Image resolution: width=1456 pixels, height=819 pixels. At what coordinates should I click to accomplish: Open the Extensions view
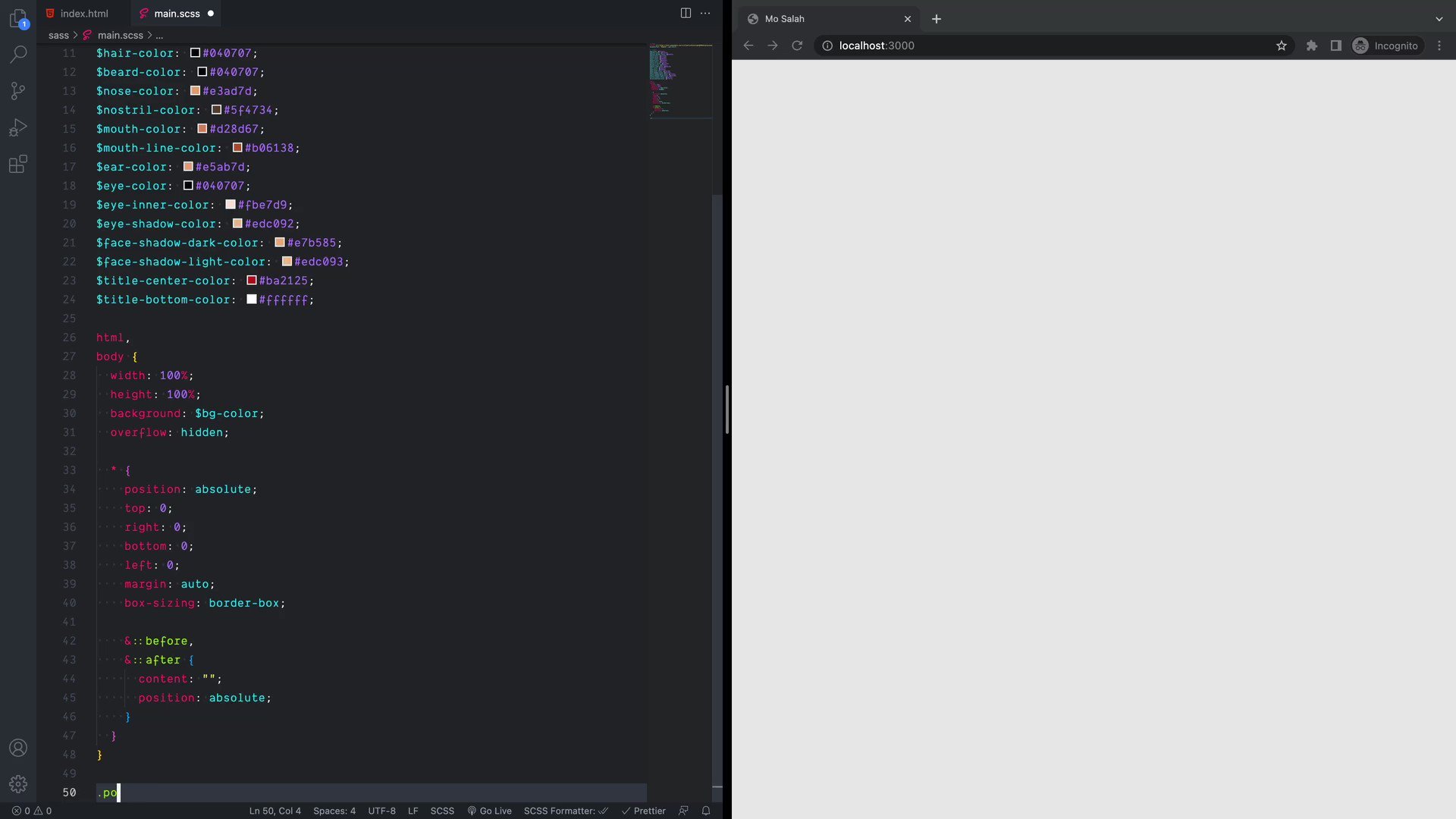coord(18,164)
